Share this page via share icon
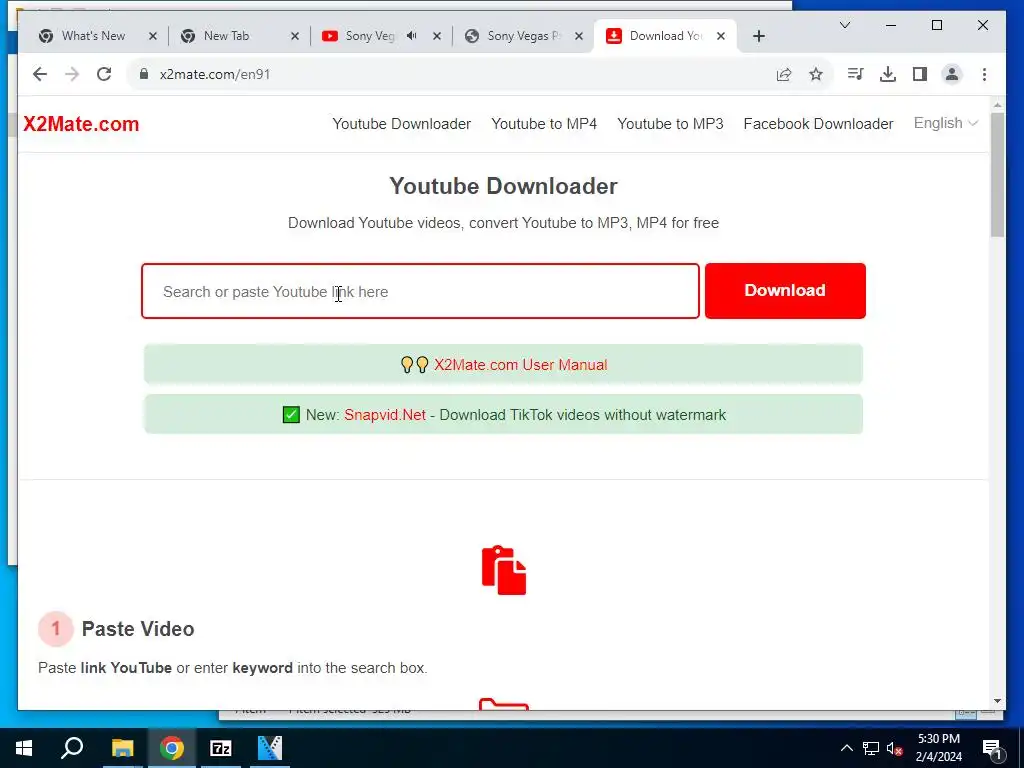Screen dimensions: 1024x768 point(784,74)
